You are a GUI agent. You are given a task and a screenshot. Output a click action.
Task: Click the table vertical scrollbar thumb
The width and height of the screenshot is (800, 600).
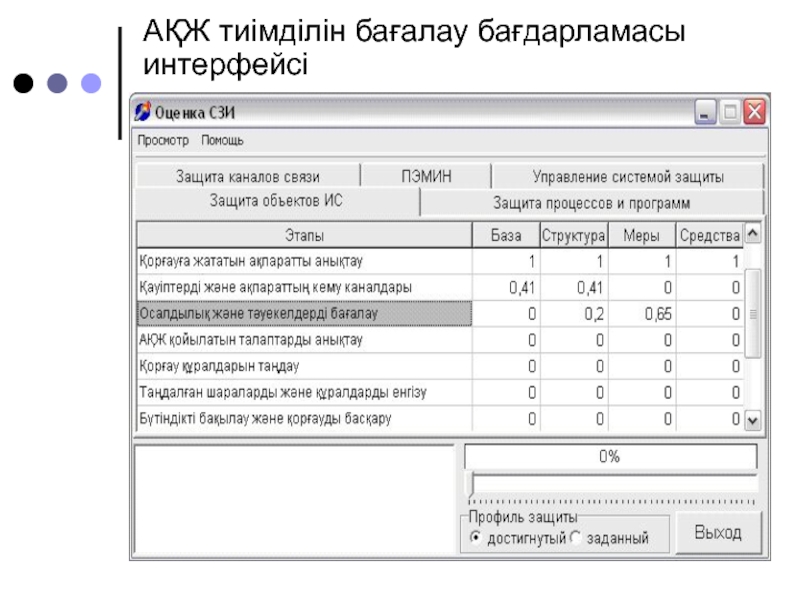click(x=753, y=314)
